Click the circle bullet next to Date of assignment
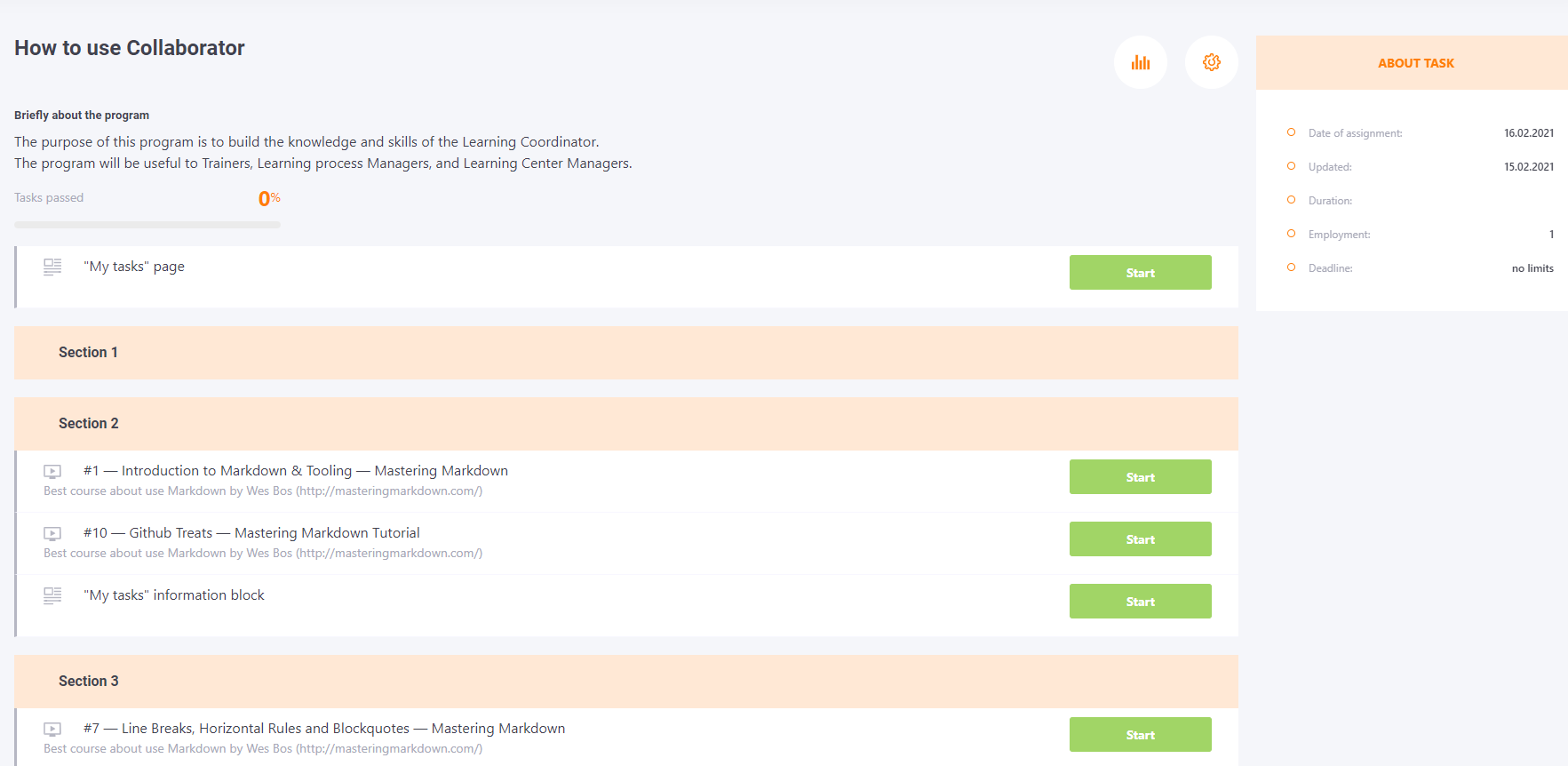The image size is (1568, 766). point(1291,132)
